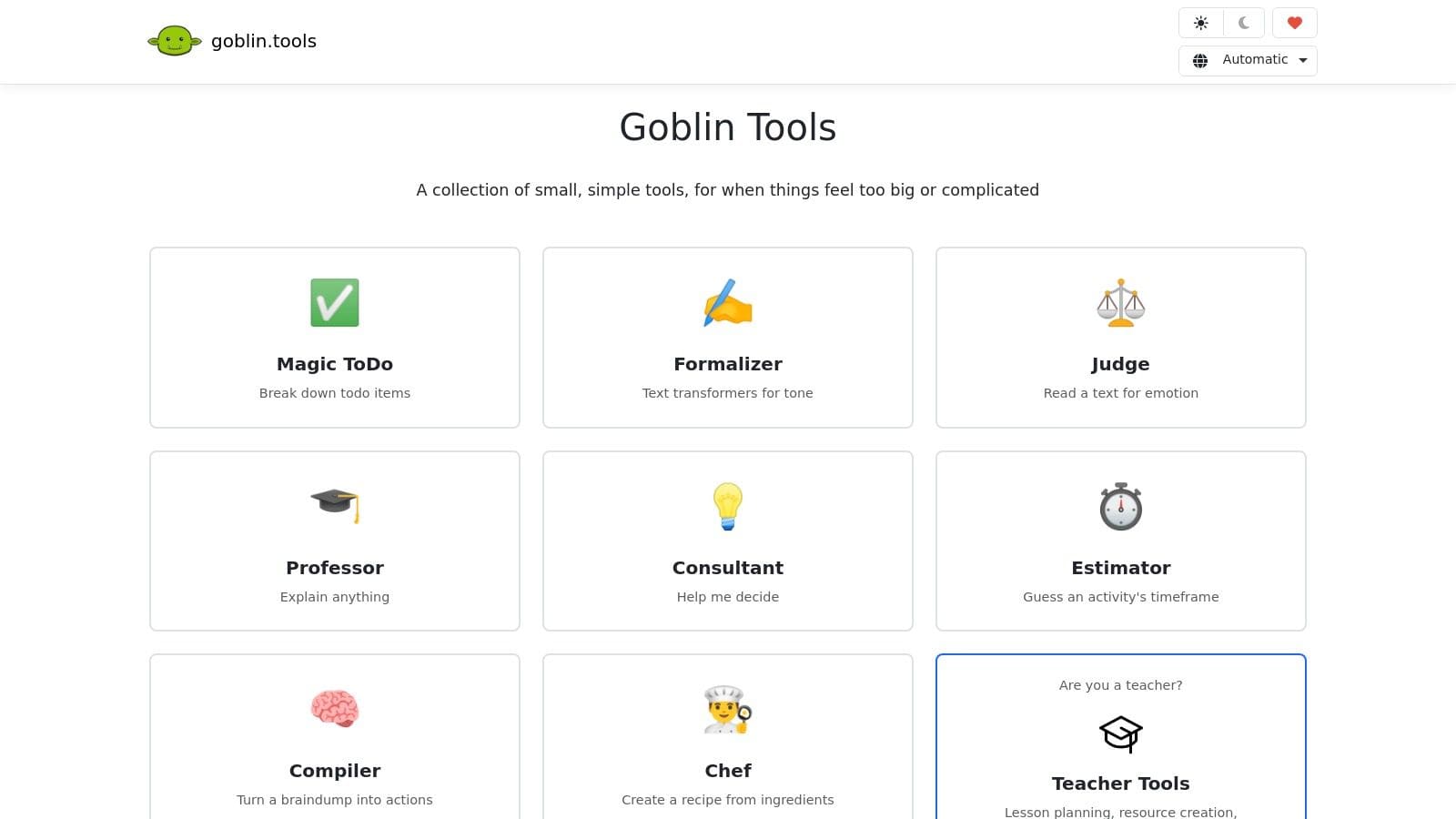Click the Judge scales icon
The height and width of the screenshot is (819, 1456).
point(1120,302)
